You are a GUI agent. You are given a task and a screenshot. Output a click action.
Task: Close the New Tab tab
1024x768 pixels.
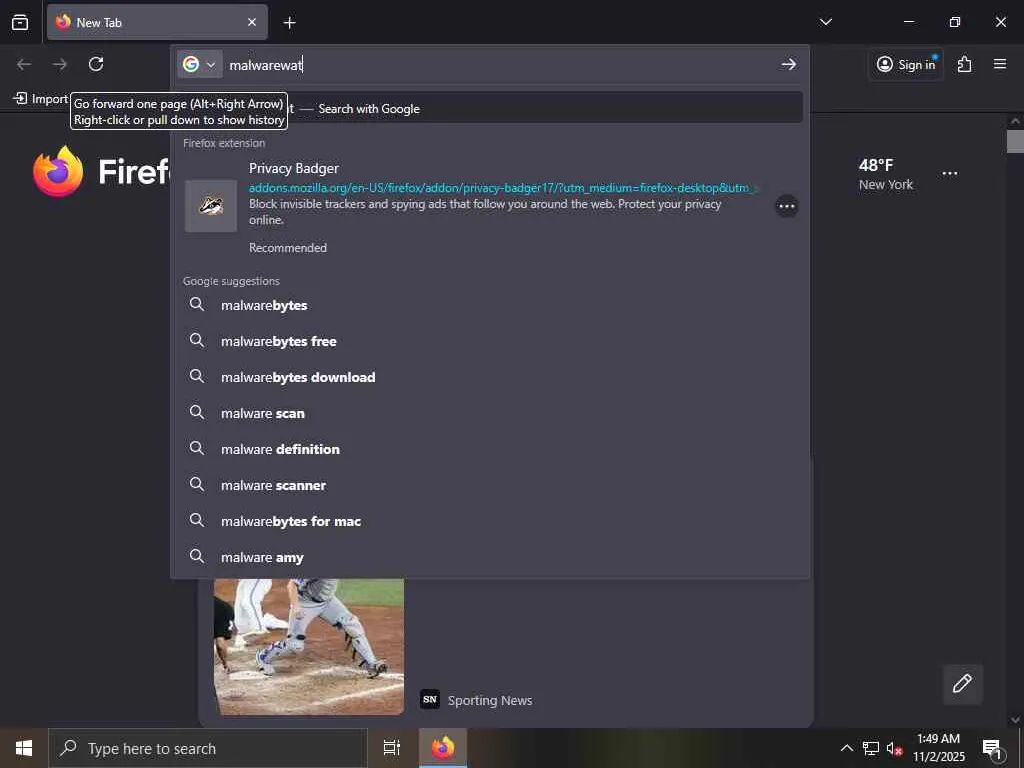tap(252, 22)
